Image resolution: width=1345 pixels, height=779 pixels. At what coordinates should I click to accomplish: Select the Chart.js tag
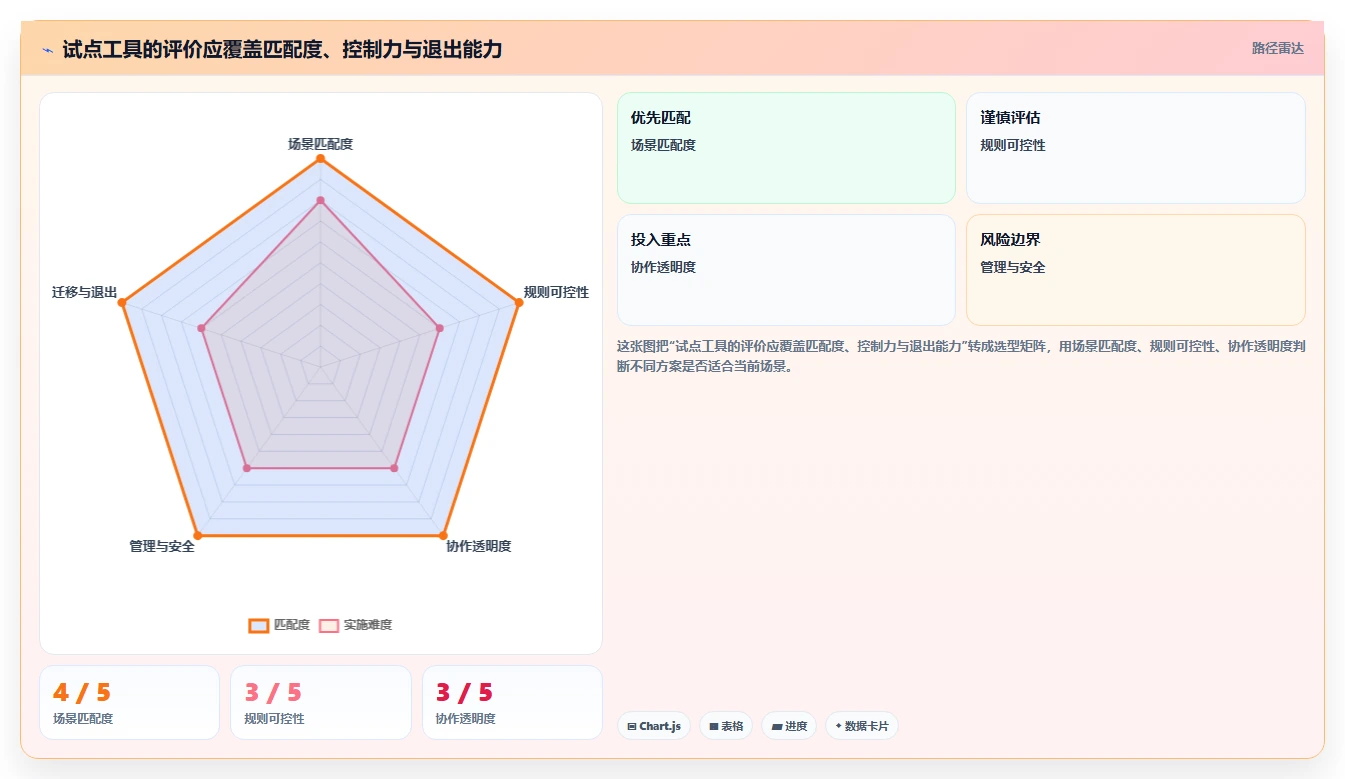654,726
